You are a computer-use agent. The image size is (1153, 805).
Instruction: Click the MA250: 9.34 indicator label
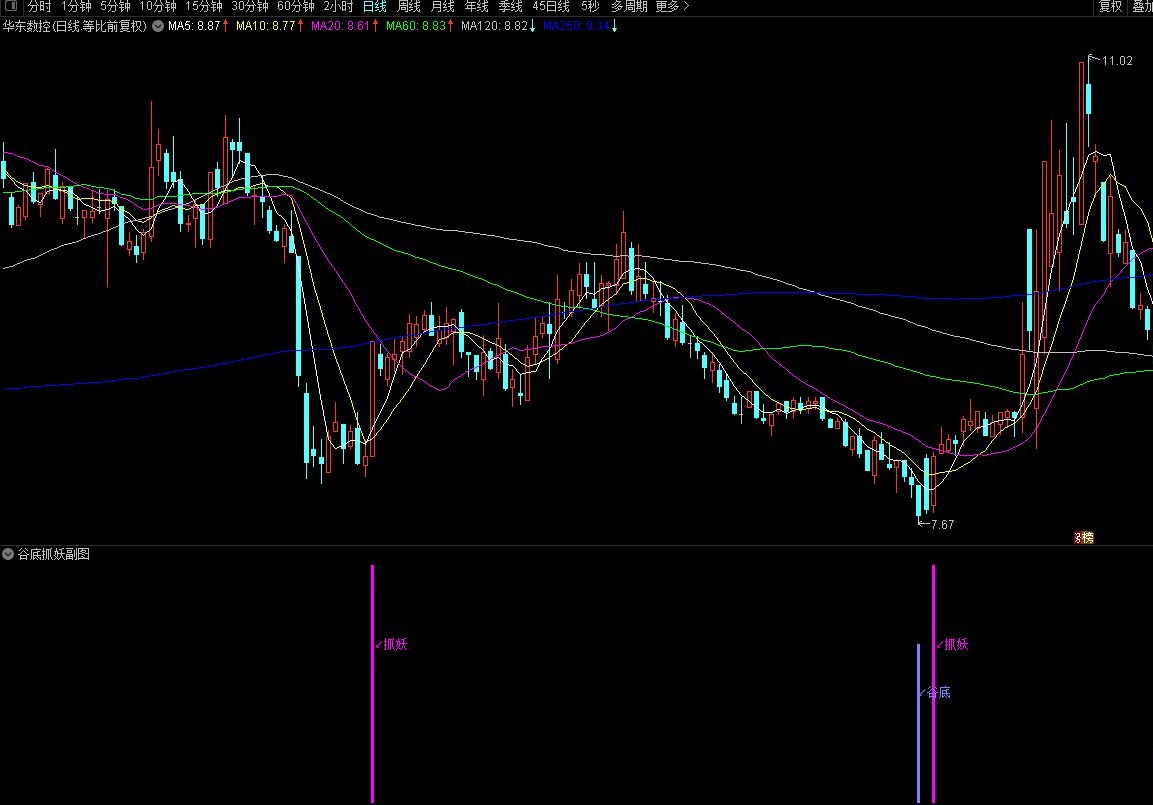click(x=576, y=26)
